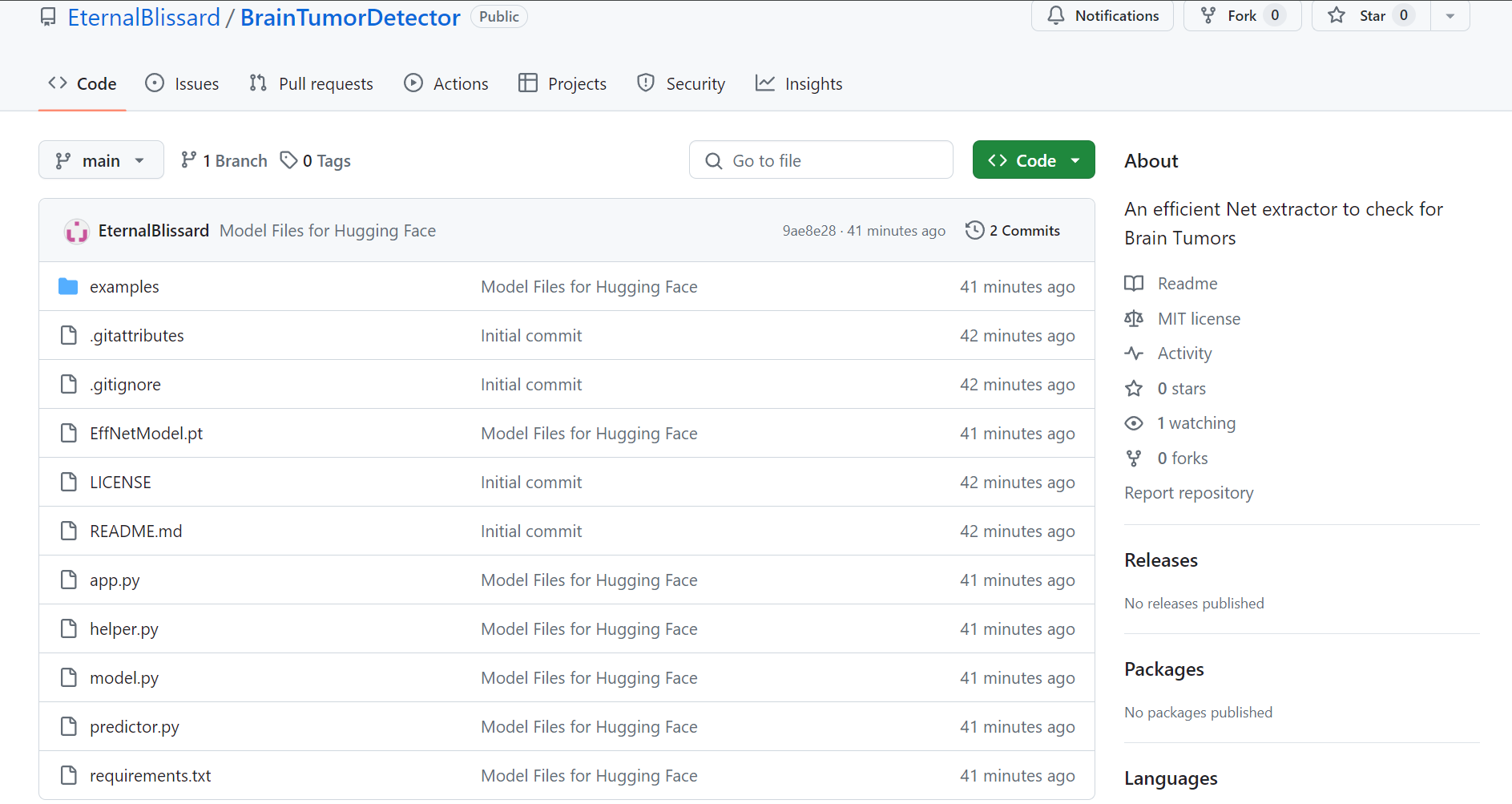Open the BrainTumorDetector repository name link
This screenshot has width=1512, height=804.
(350, 17)
